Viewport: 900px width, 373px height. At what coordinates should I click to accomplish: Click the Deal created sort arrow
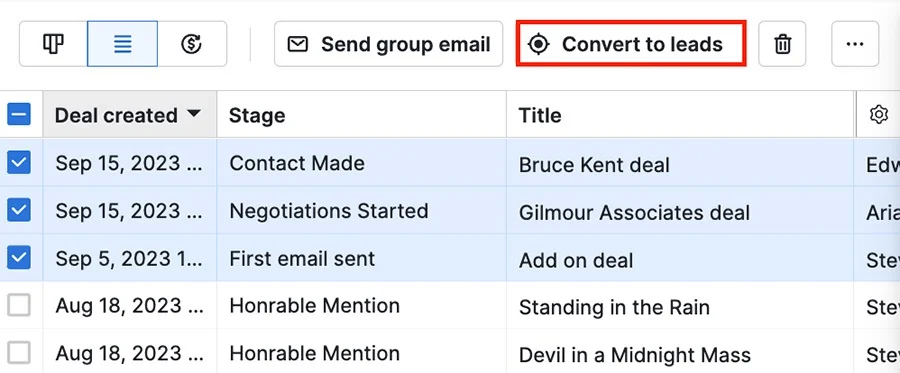tap(194, 114)
